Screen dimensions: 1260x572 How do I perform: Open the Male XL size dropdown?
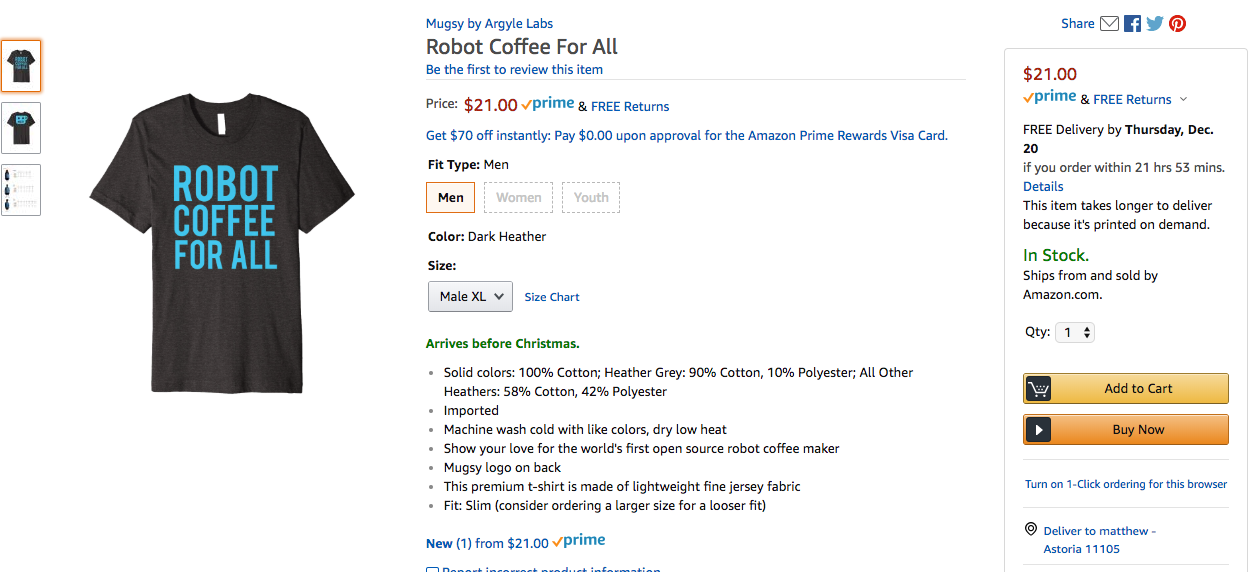coord(470,297)
